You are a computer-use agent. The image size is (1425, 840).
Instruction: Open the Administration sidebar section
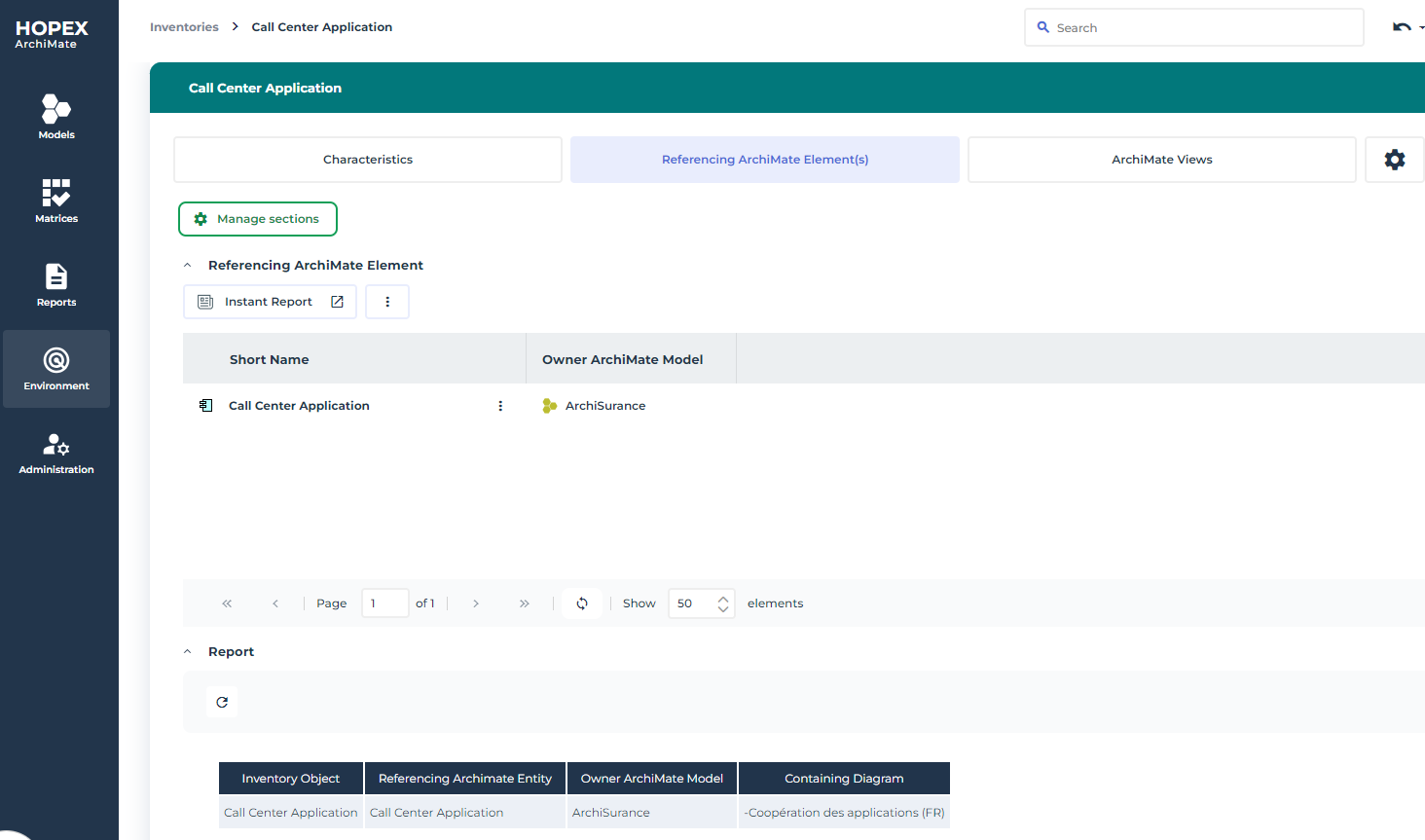[x=56, y=453]
